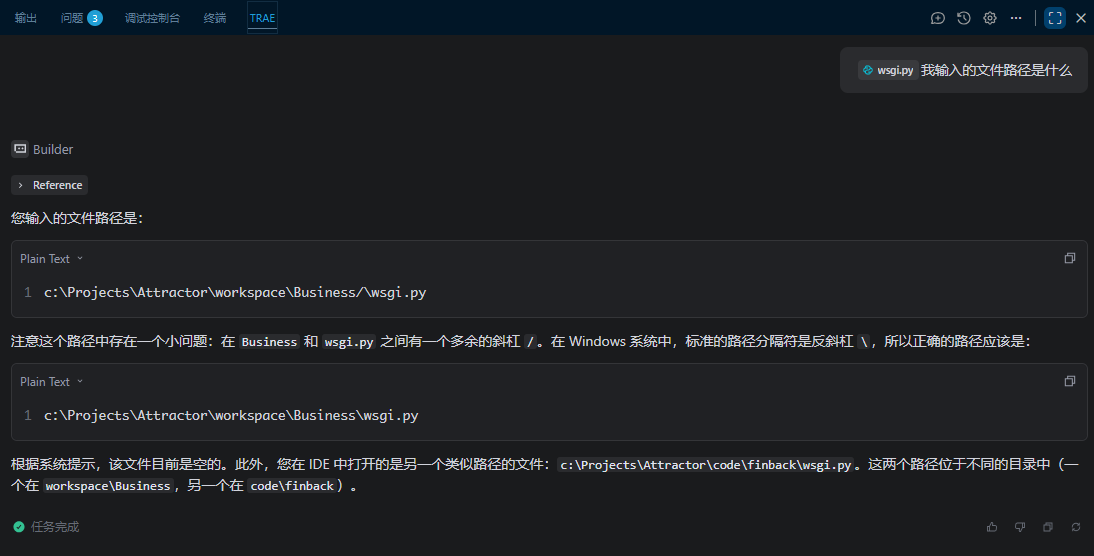
Task: Start a new chat with plus bubble icon
Action: pos(938,18)
